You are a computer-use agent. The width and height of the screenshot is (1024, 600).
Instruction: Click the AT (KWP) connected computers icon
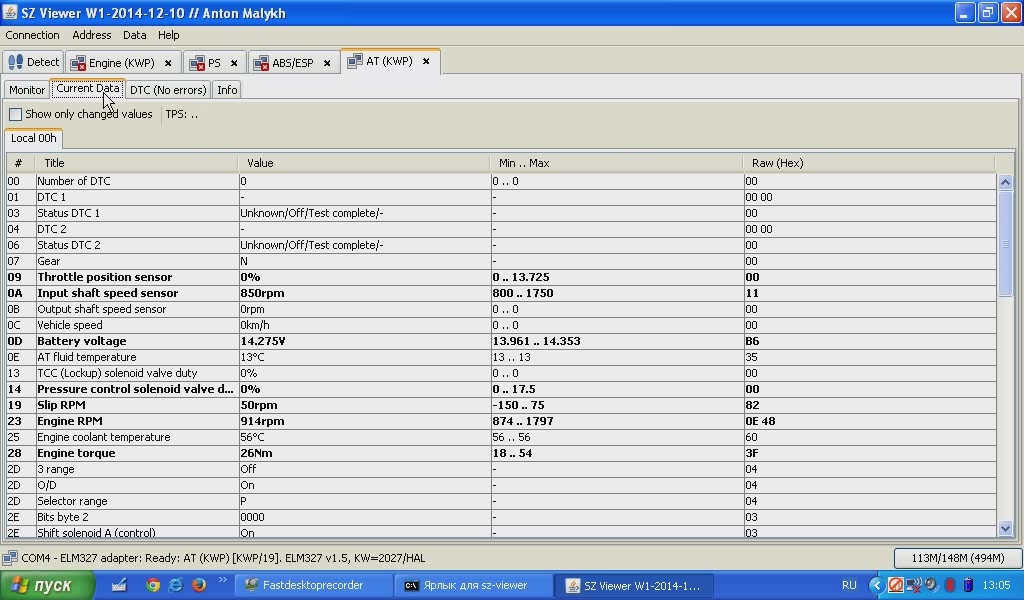point(354,61)
